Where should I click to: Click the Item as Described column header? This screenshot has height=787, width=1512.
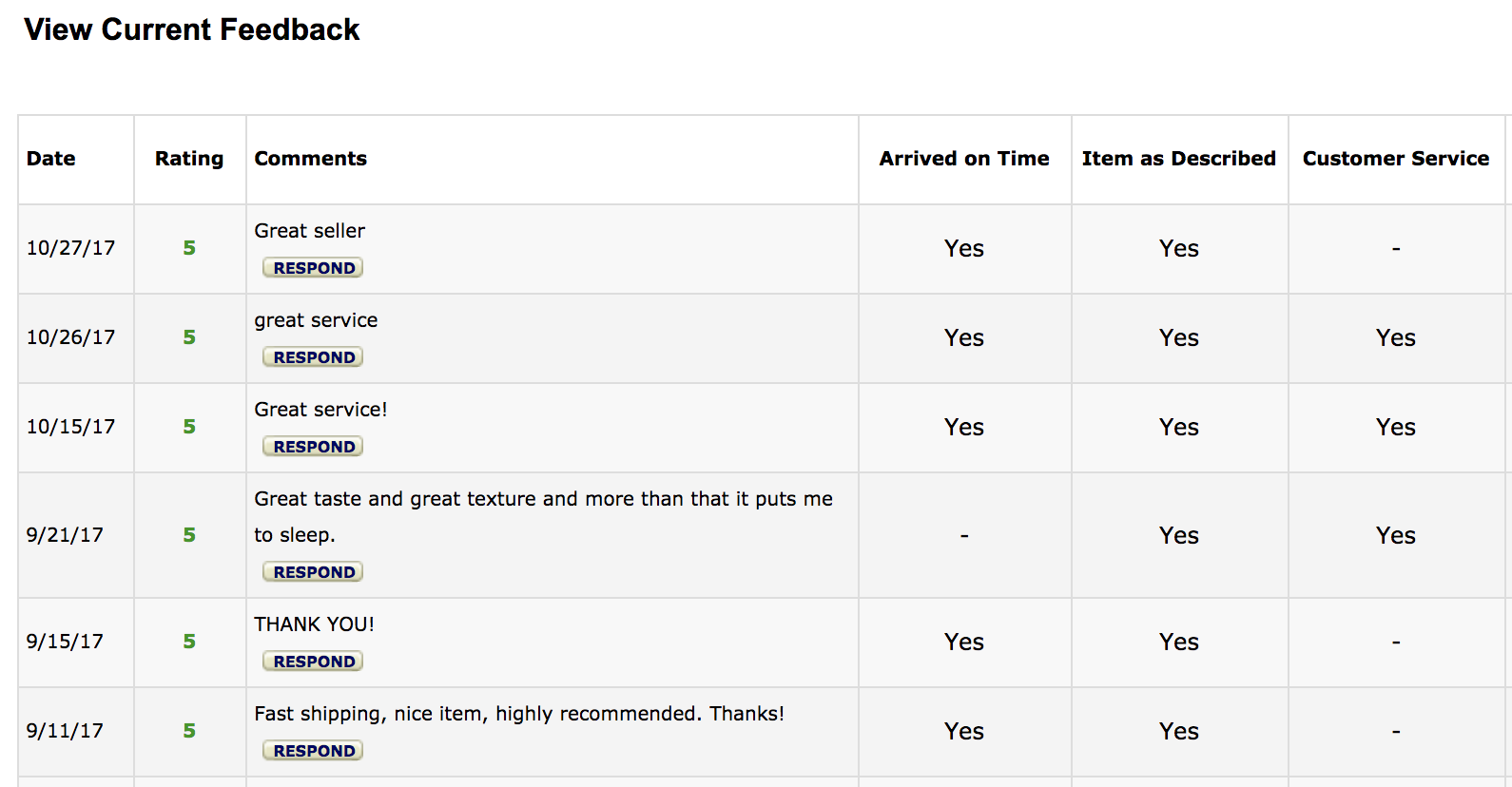pos(1179,159)
